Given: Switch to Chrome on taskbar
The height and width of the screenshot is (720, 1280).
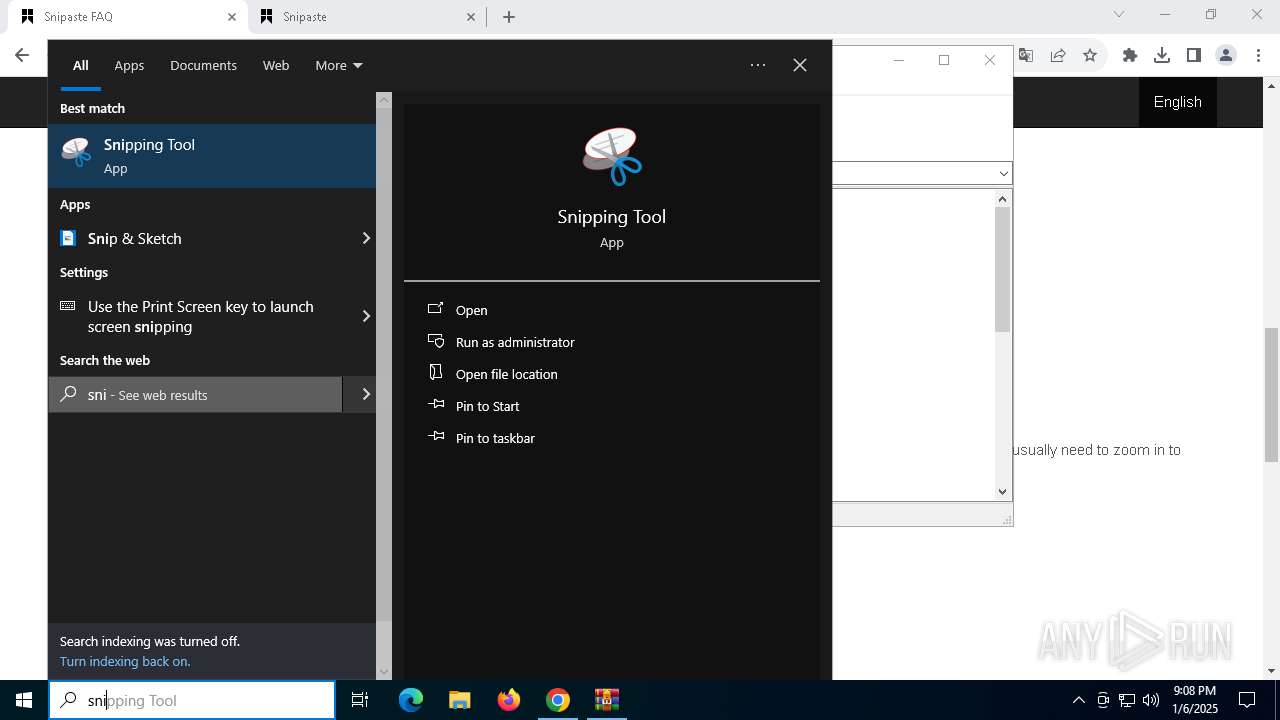Looking at the screenshot, I should pos(558,700).
